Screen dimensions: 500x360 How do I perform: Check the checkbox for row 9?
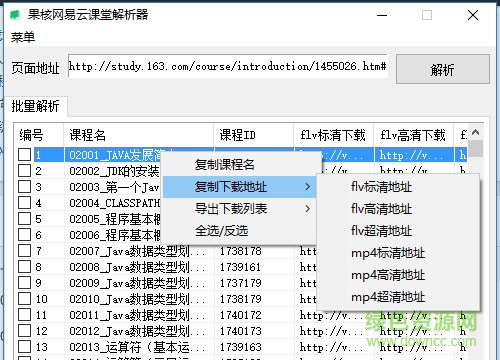point(24,283)
